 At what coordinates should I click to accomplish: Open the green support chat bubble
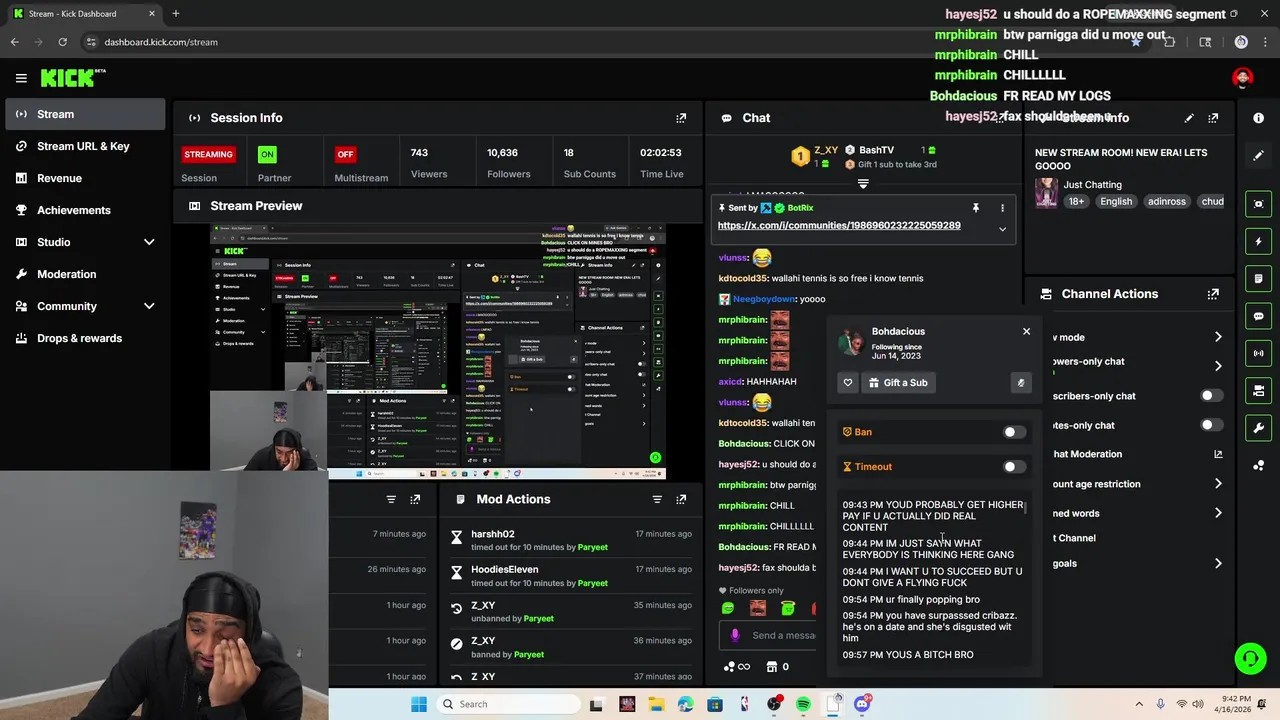click(x=1250, y=658)
